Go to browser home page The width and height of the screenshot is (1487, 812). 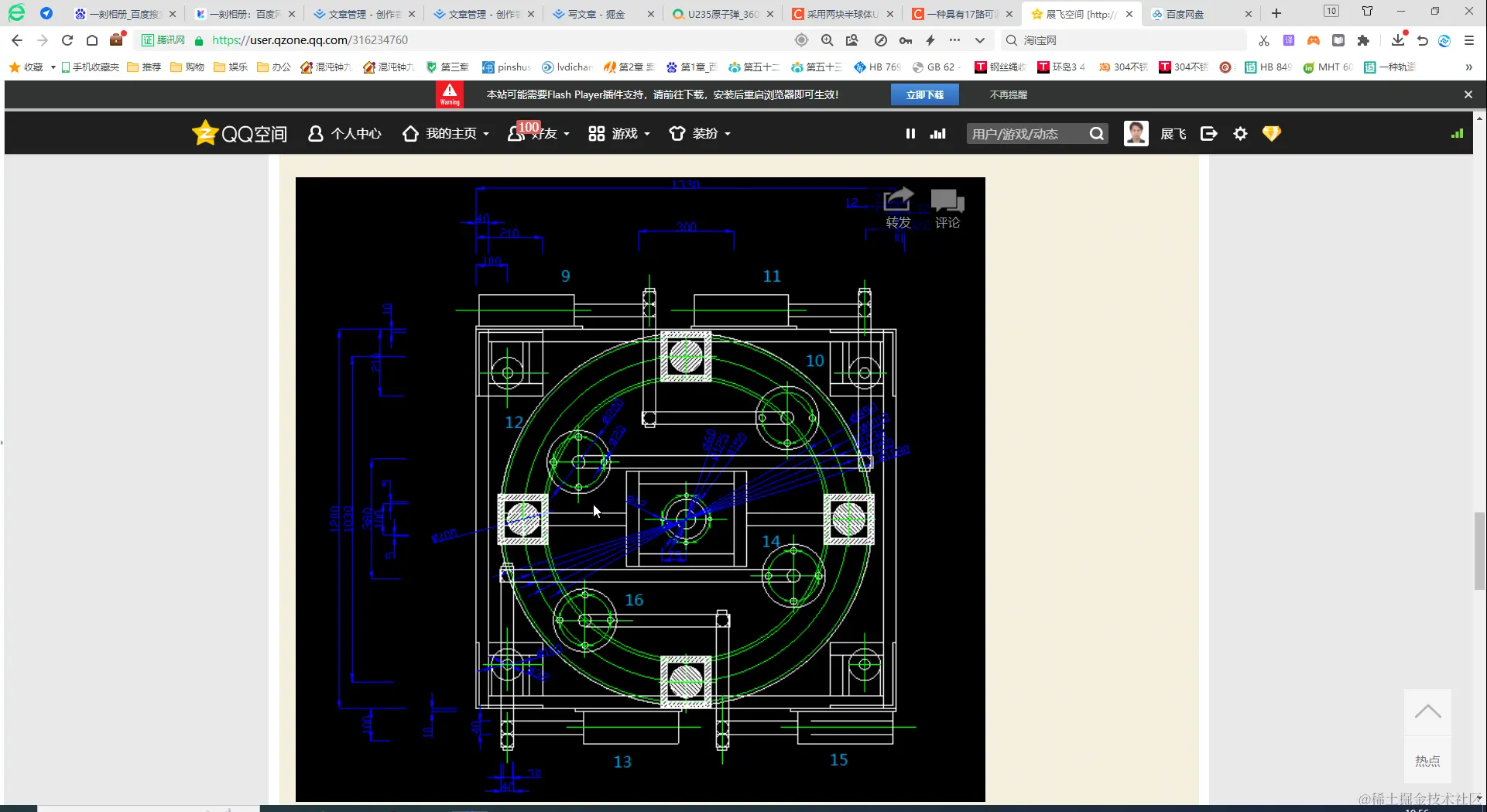[x=92, y=40]
